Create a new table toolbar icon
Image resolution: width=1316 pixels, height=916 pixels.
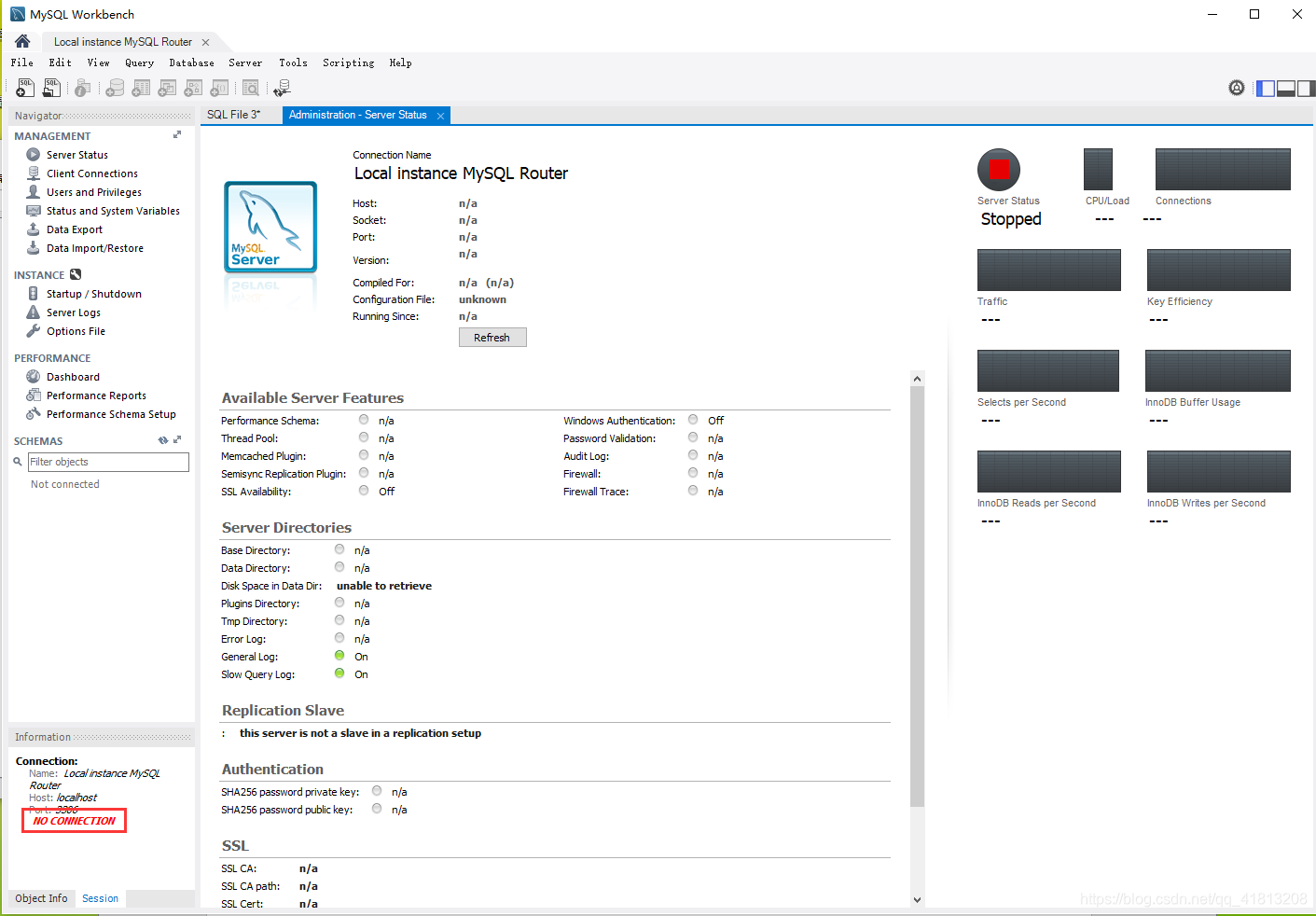141,88
